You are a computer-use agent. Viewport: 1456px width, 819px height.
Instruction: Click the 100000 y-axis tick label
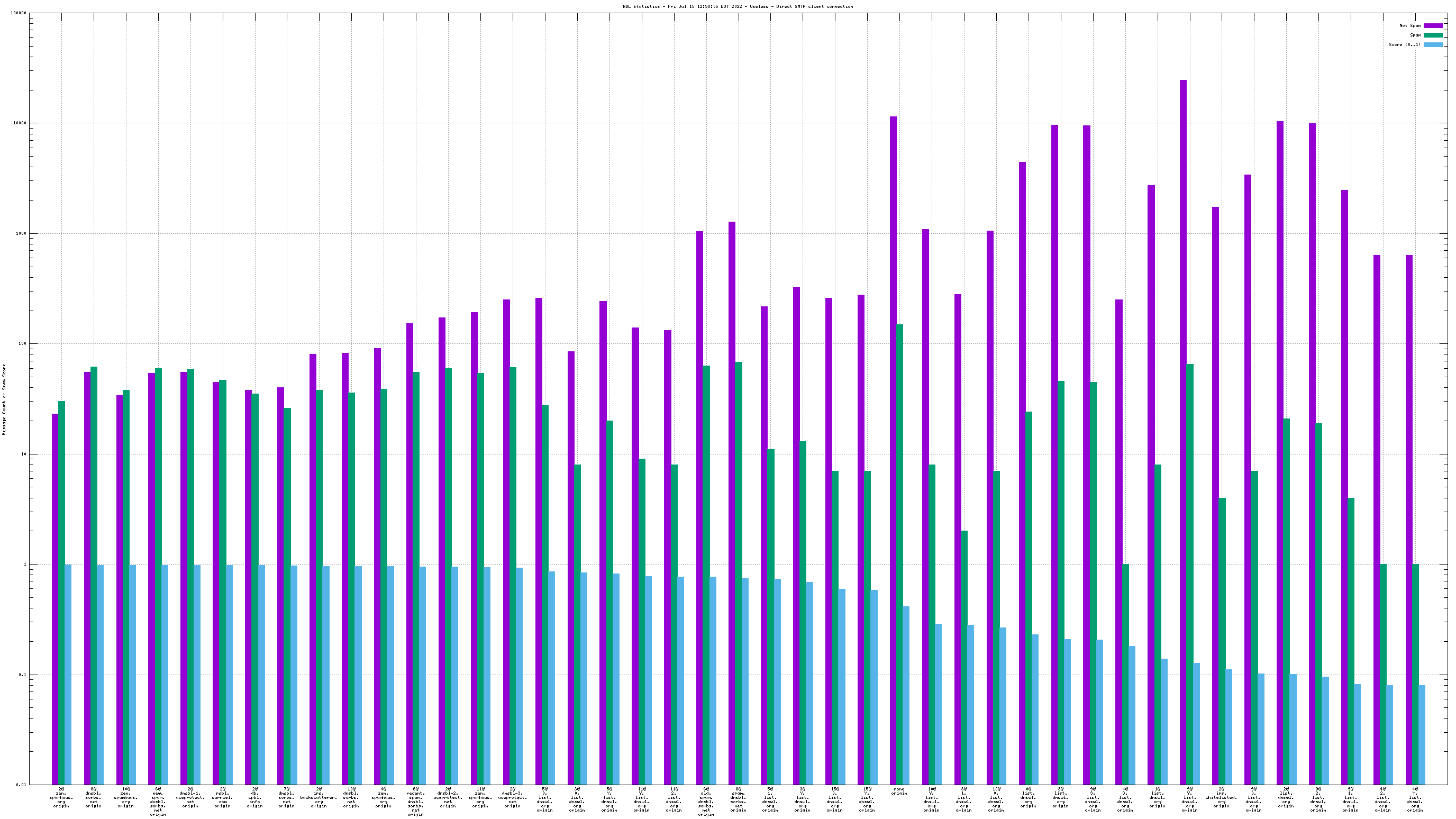click(x=19, y=13)
